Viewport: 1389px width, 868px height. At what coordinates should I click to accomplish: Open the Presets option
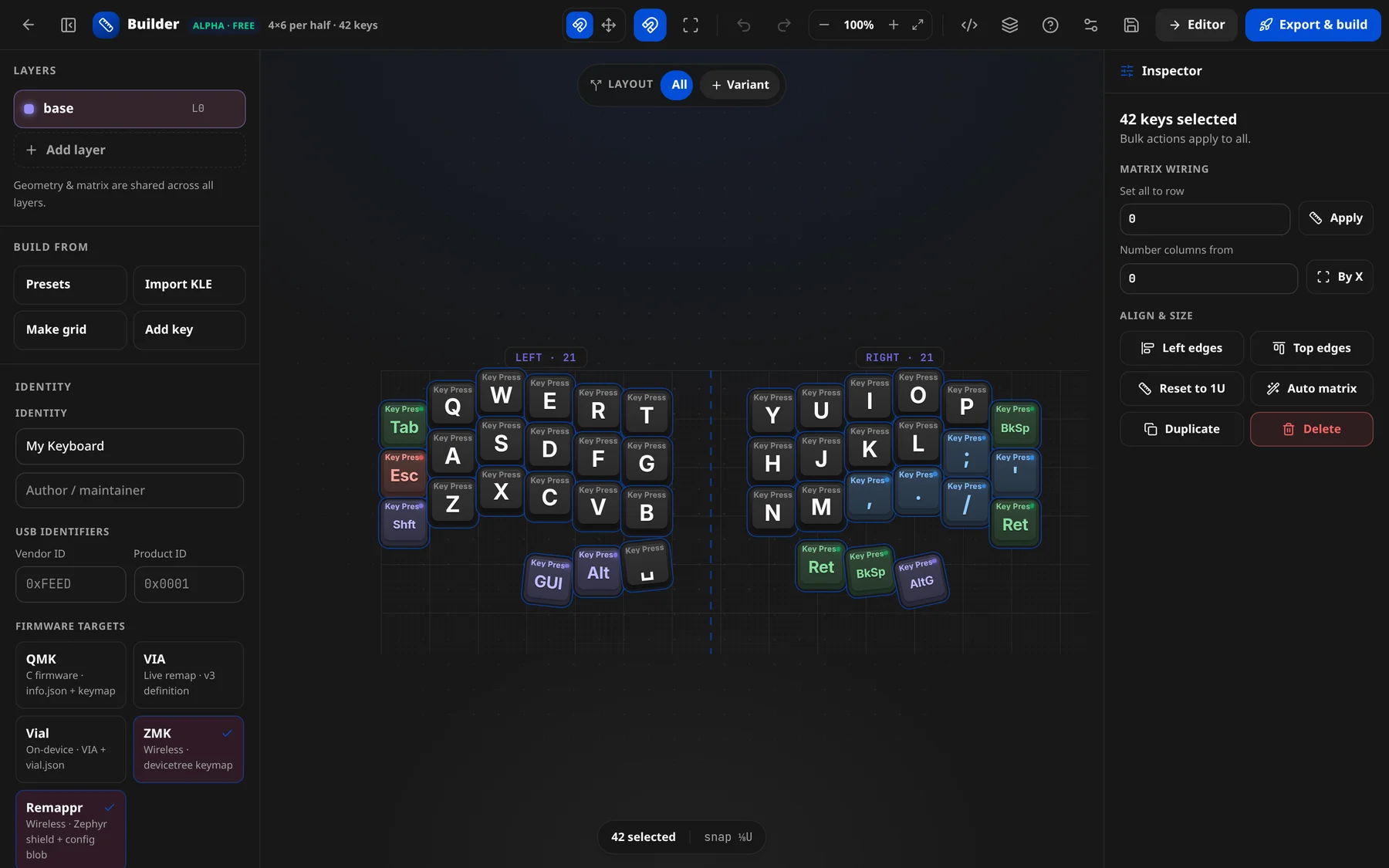tap(70, 285)
